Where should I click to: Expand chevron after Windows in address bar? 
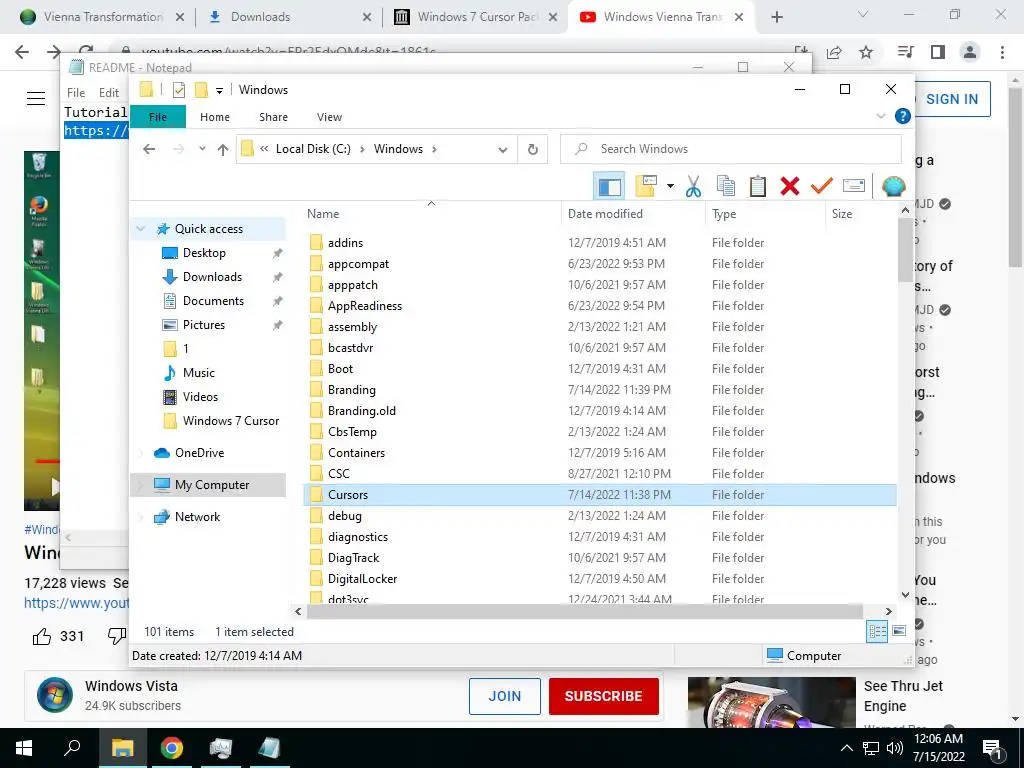(434, 149)
